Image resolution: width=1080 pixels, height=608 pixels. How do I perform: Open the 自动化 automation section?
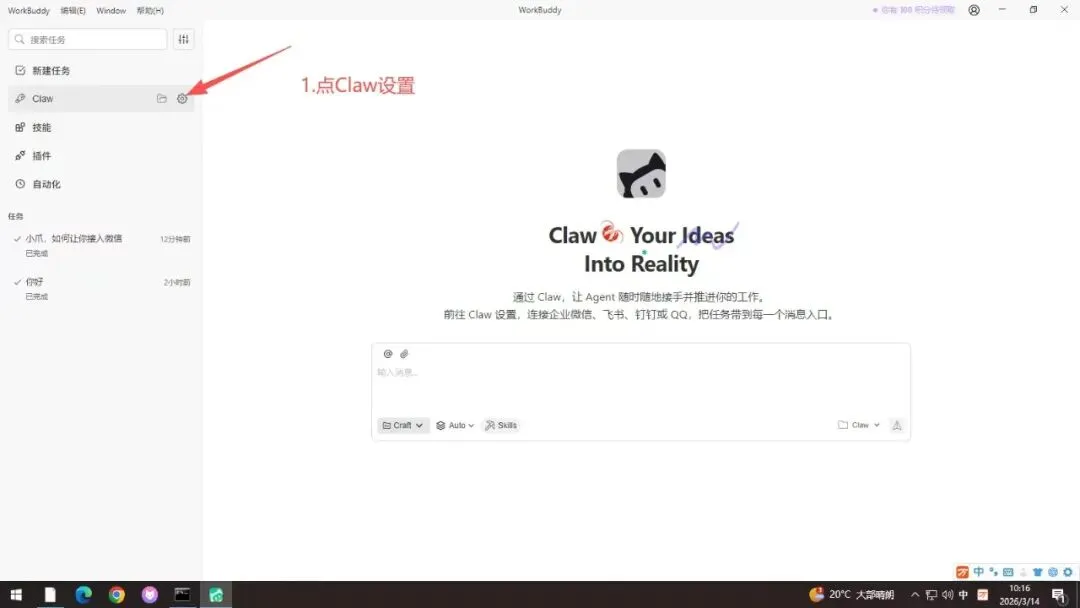tap(101, 184)
